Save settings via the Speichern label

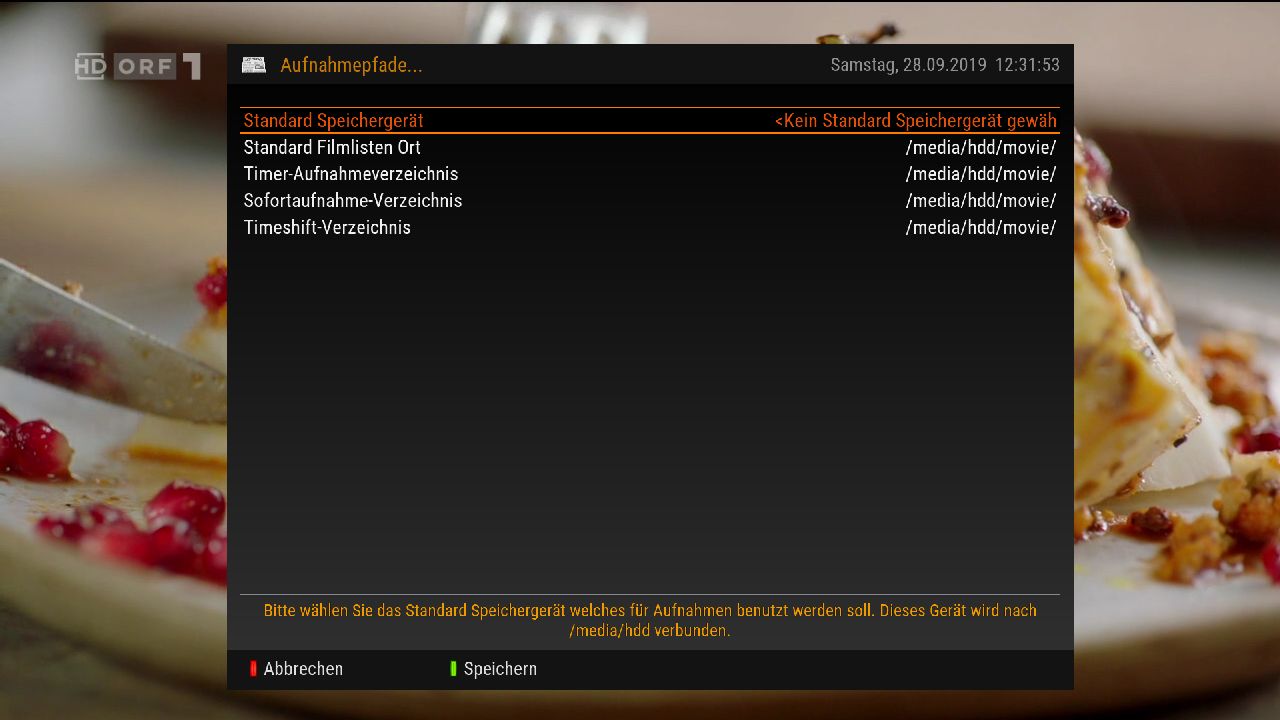pyautogui.click(x=500, y=669)
